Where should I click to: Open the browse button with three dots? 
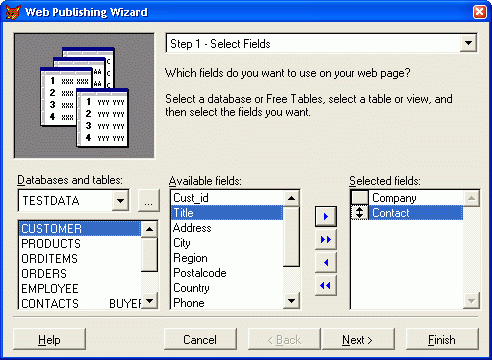149,201
